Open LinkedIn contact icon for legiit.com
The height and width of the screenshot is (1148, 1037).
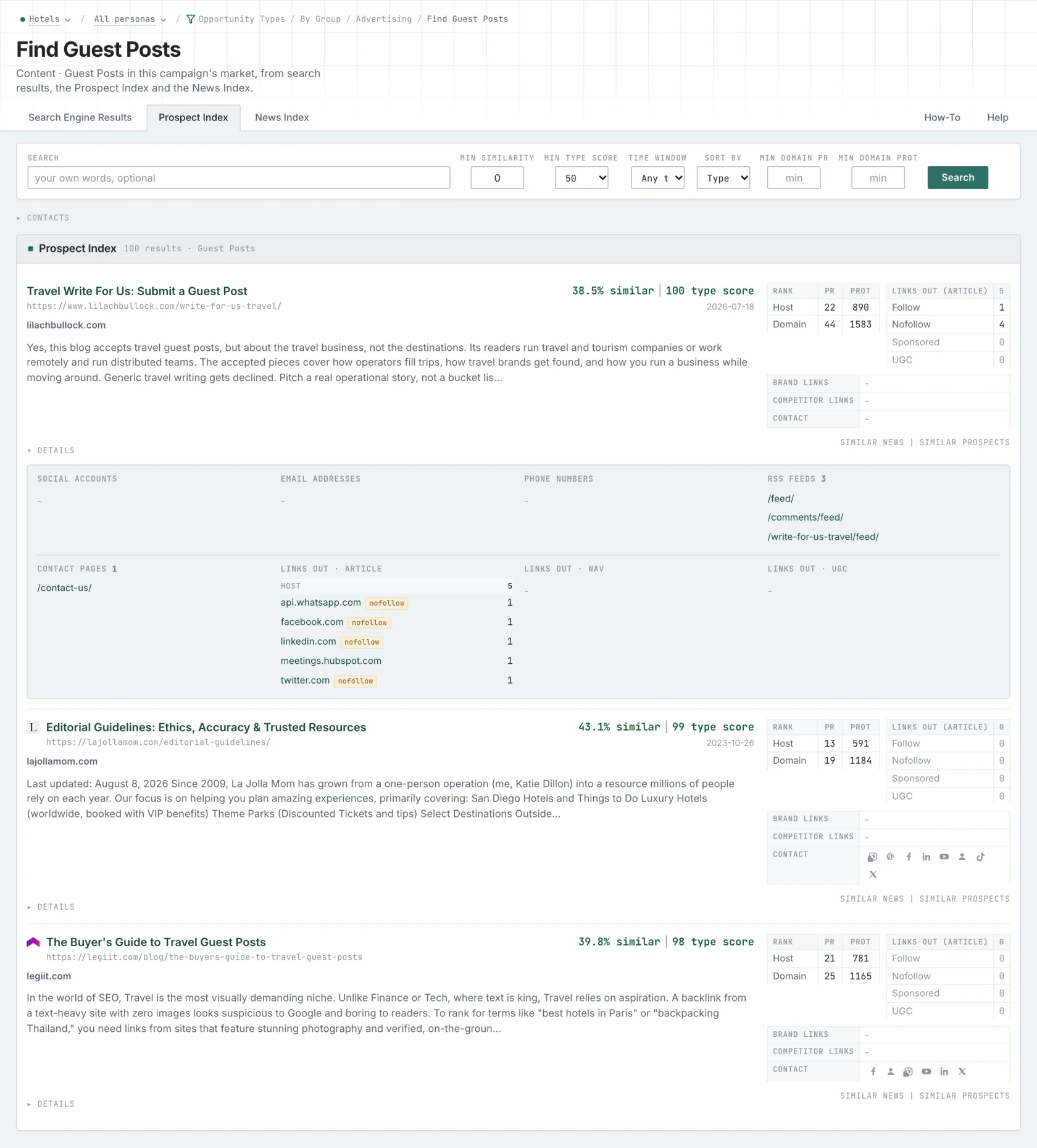(x=944, y=1071)
